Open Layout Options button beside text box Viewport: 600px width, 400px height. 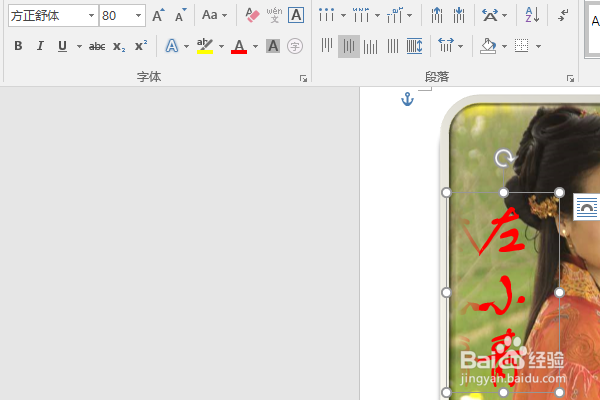(587, 207)
